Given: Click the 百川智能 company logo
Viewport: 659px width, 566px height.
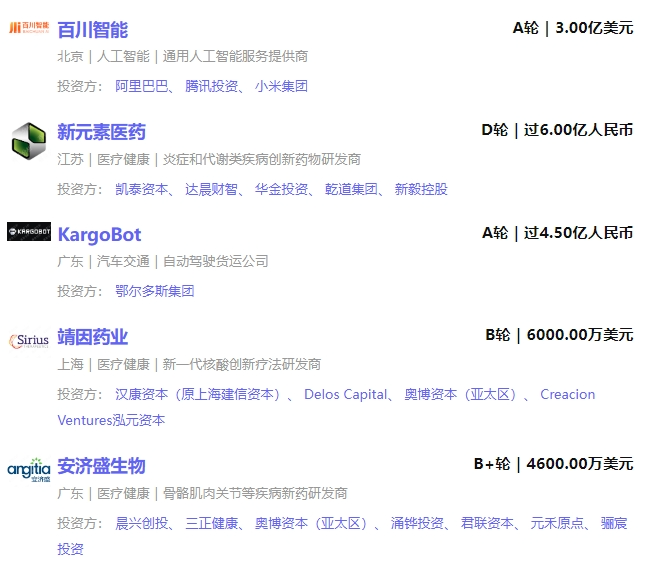Looking at the screenshot, I should [29, 28].
